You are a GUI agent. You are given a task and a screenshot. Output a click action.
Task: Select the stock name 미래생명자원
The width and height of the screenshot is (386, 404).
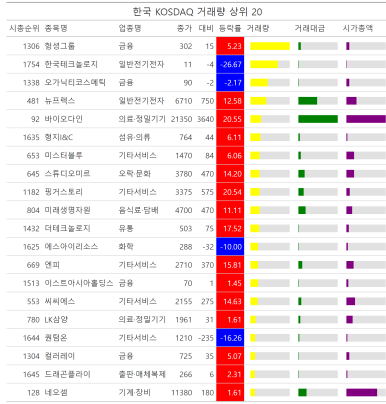[67, 210]
